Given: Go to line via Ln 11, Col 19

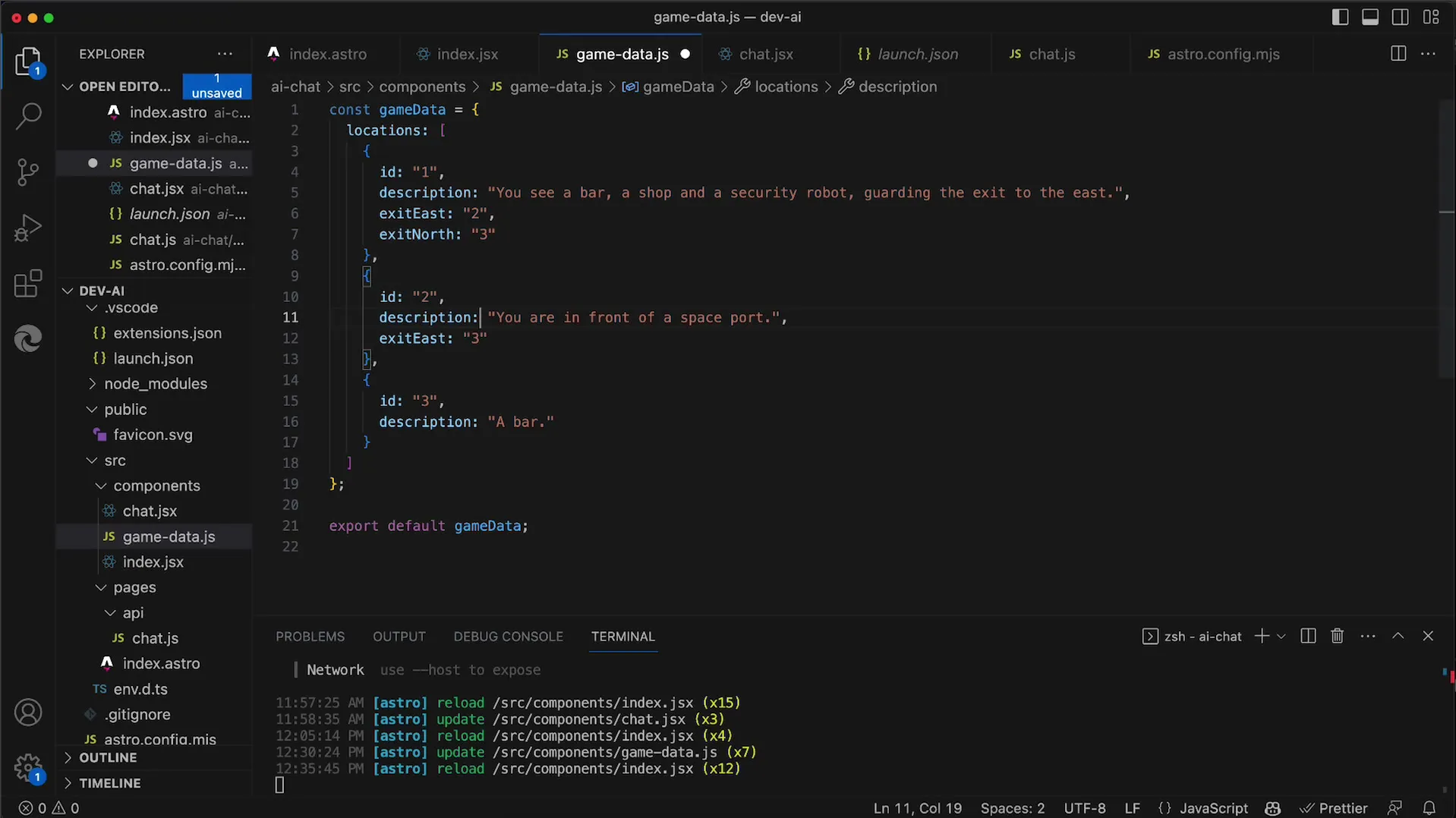Looking at the screenshot, I should coord(917,808).
